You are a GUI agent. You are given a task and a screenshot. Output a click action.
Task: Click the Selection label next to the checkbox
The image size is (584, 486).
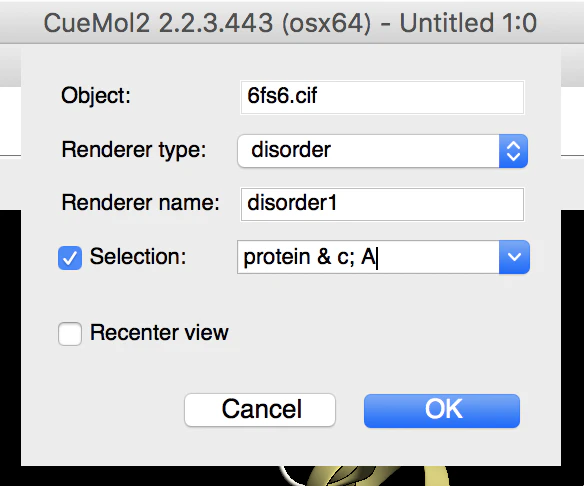[138, 257]
